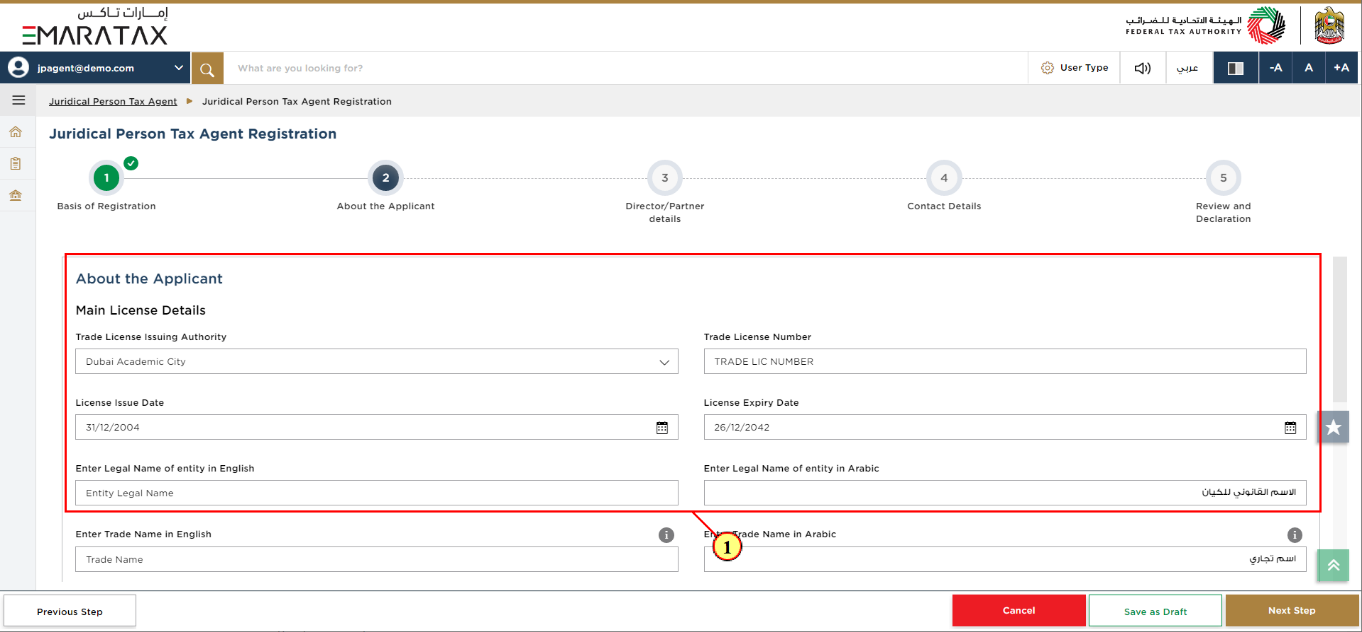Open the clipboard sidebar icon

(15, 163)
